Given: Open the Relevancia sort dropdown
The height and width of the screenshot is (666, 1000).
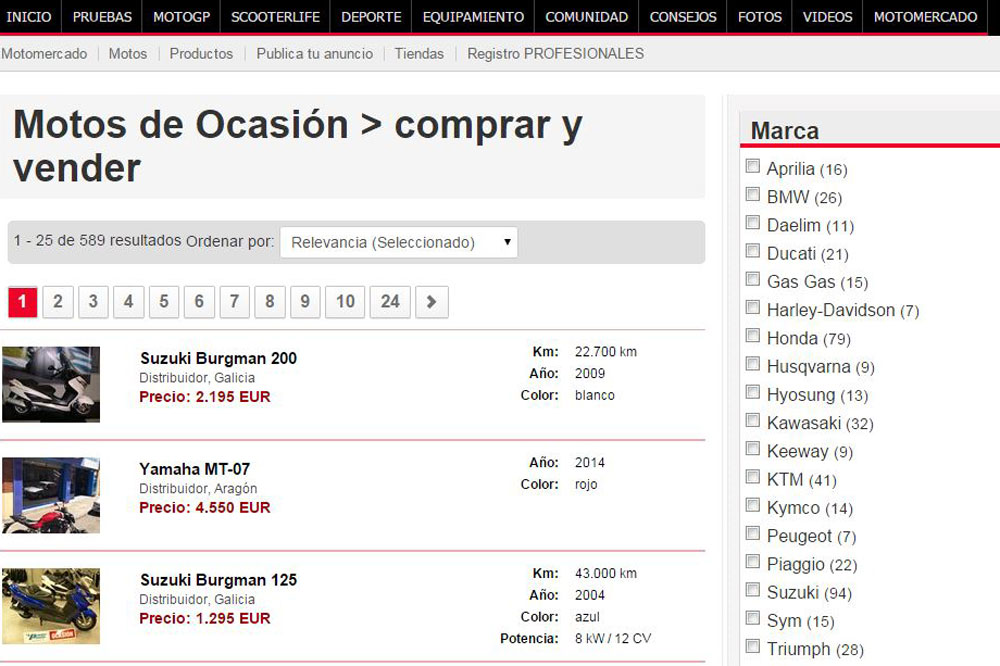Looking at the screenshot, I should click(x=399, y=242).
